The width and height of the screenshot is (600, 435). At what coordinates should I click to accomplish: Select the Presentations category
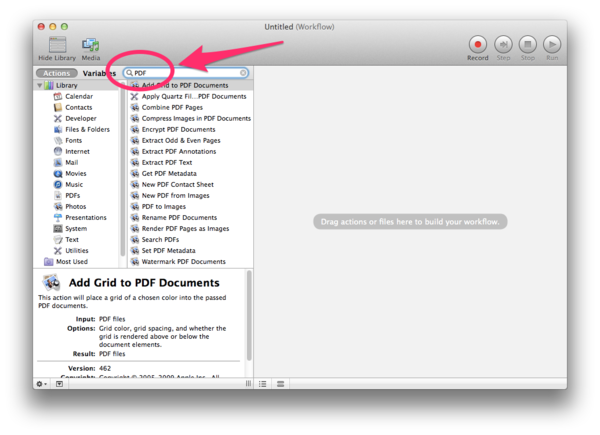pyautogui.click(x=86, y=218)
